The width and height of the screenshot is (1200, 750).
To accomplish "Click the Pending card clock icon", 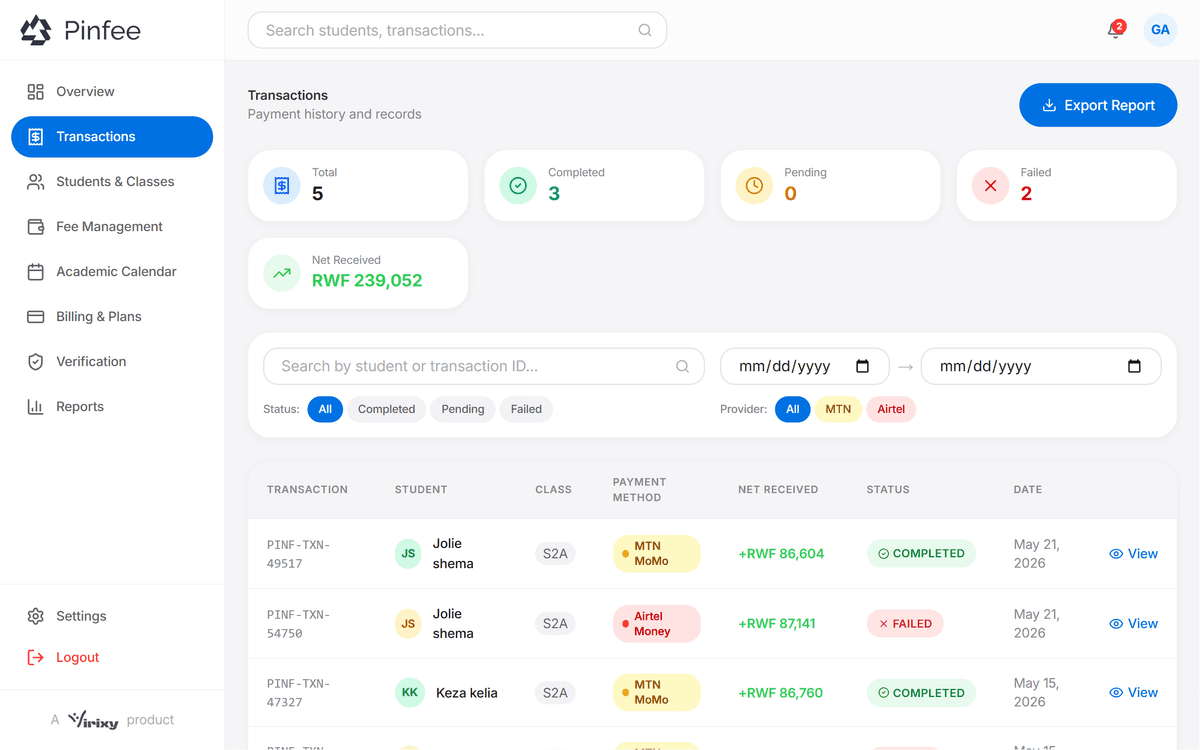I will click(754, 185).
